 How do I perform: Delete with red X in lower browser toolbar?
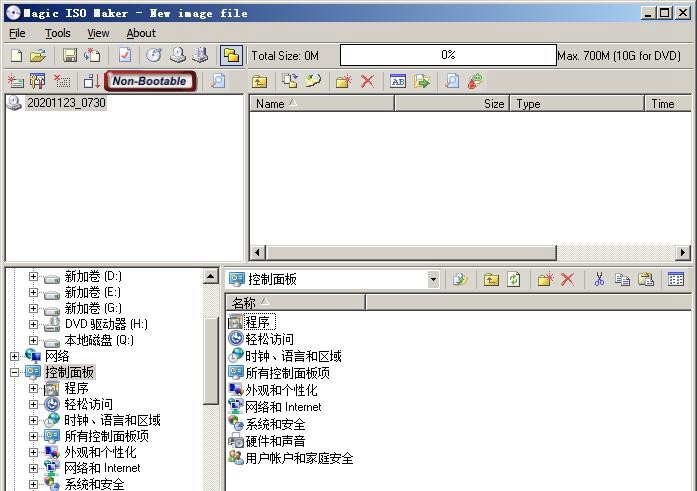tap(568, 279)
